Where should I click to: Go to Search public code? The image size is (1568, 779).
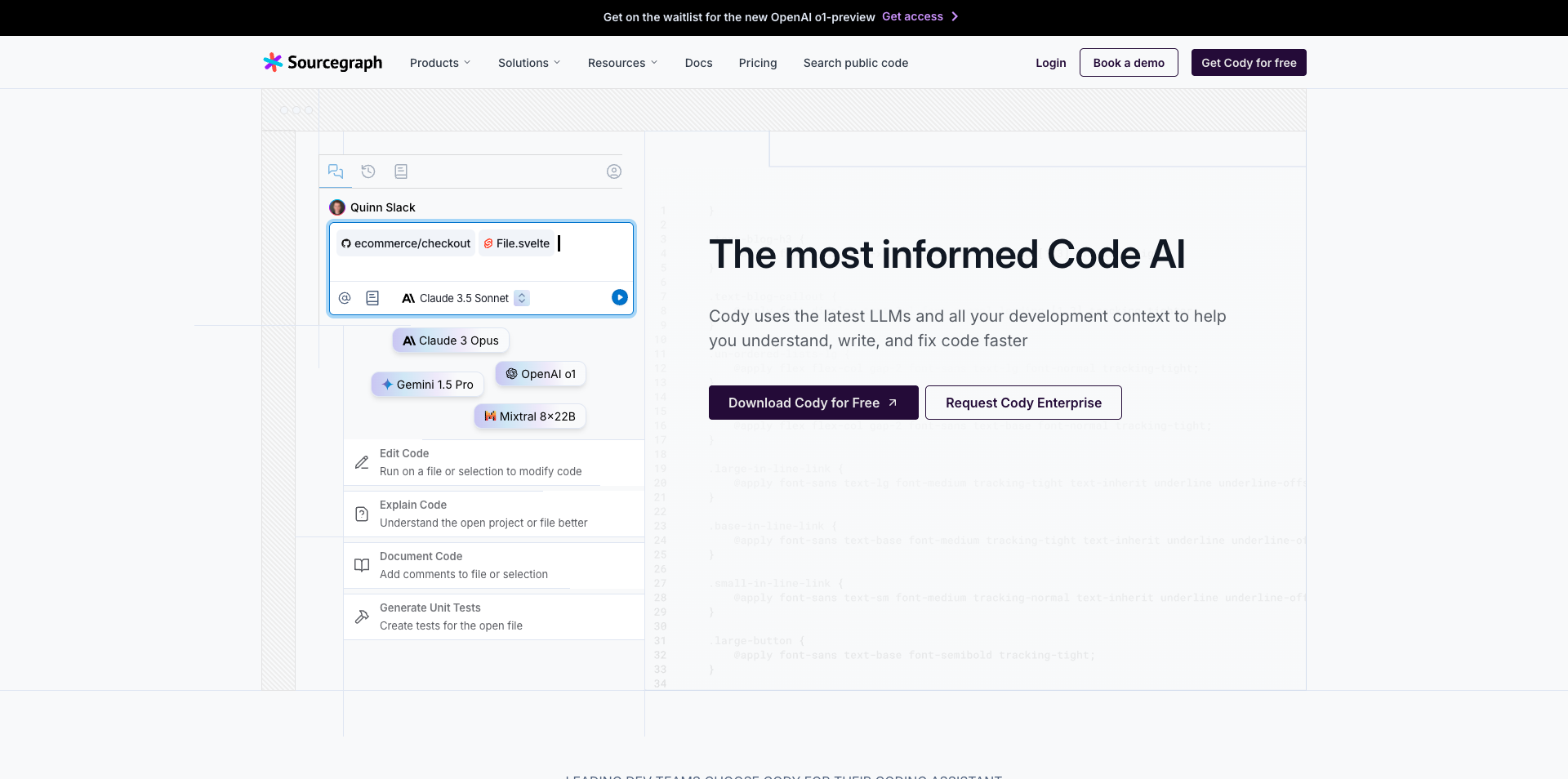pos(855,63)
